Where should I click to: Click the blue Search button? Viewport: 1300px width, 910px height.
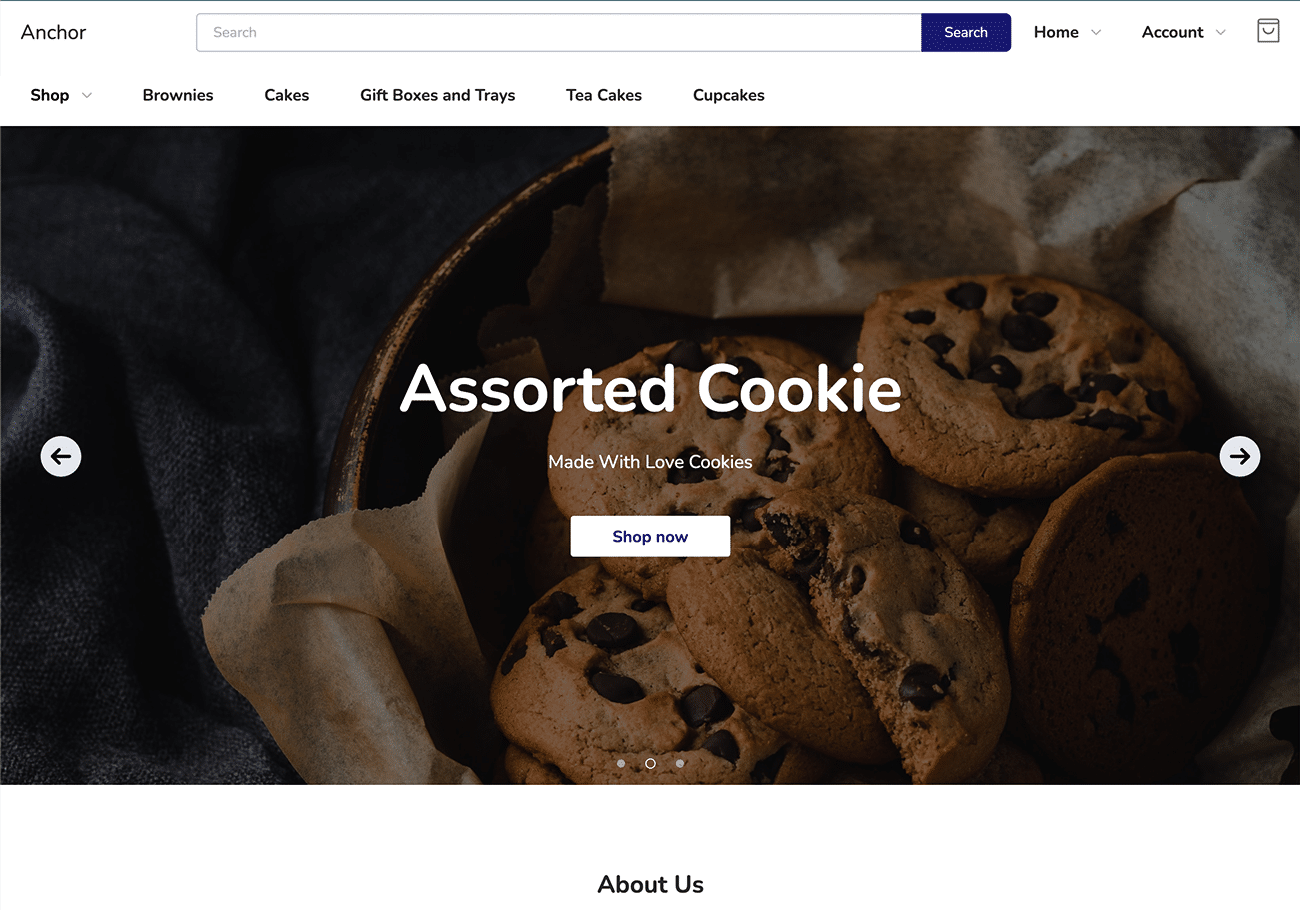(966, 32)
